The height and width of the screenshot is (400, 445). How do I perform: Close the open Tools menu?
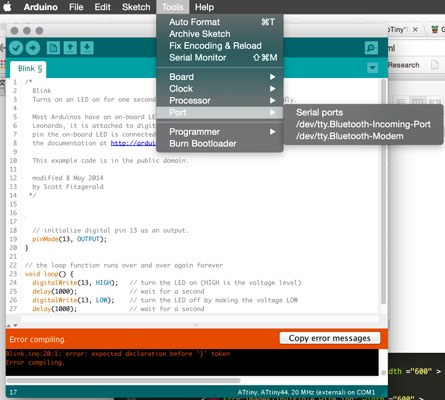pyautogui.click(x=173, y=7)
